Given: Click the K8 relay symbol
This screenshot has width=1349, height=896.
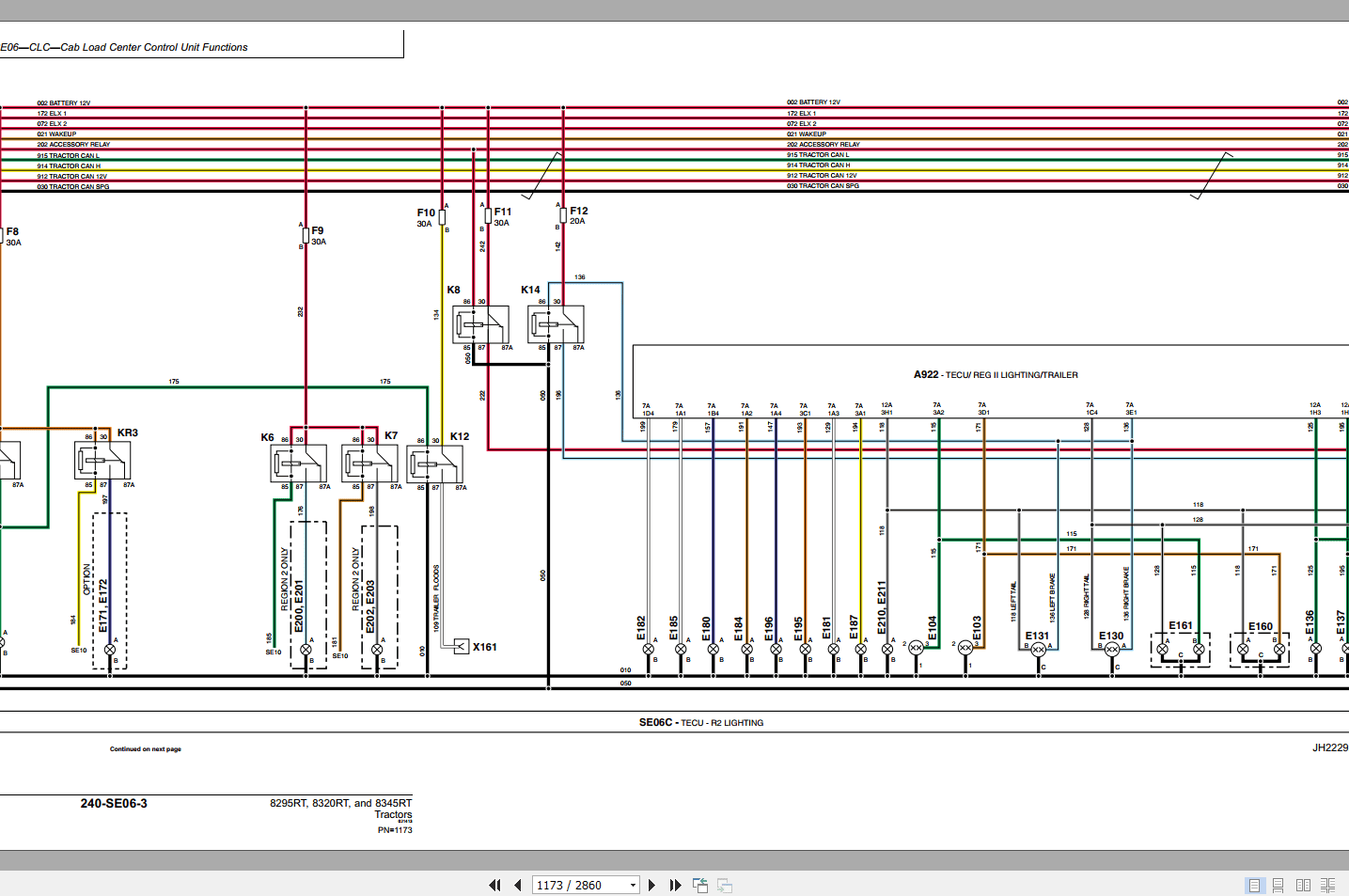Looking at the screenshot, I should [480, 324].
